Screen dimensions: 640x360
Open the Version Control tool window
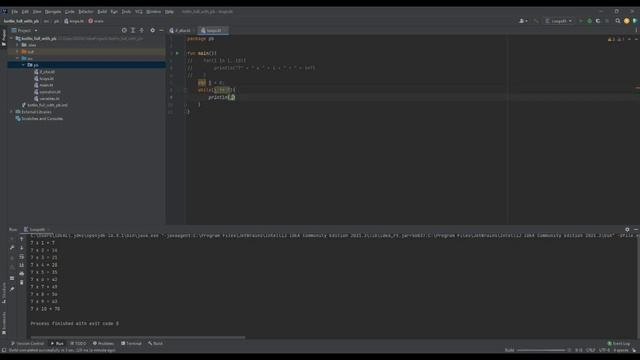[27, 344]
